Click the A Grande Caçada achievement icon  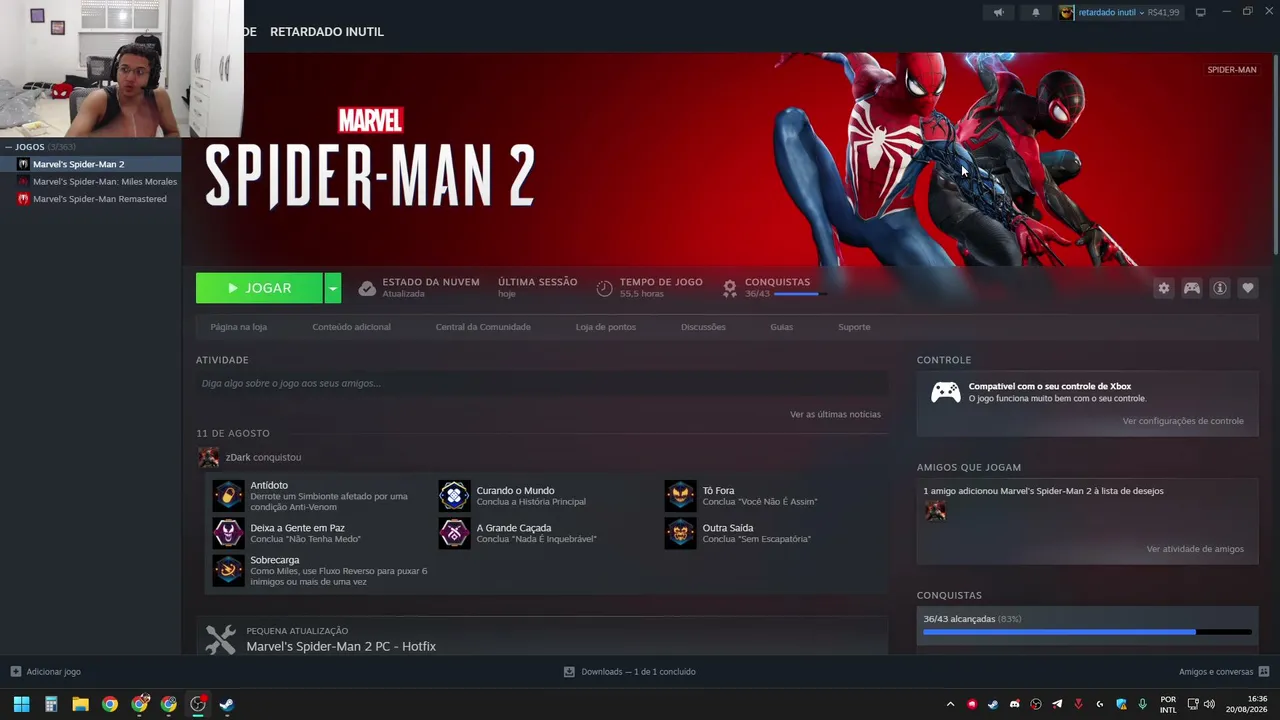pyautogui.click(x=454, y=533)
